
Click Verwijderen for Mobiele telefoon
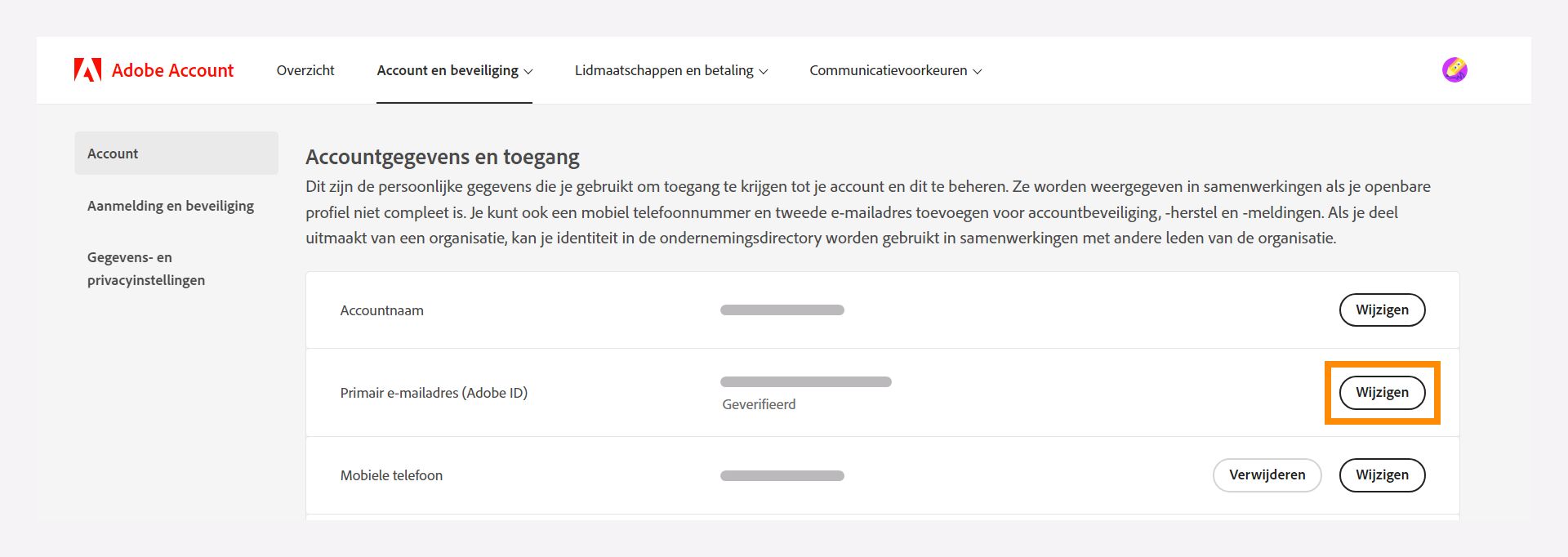(x=1267, y=475)
